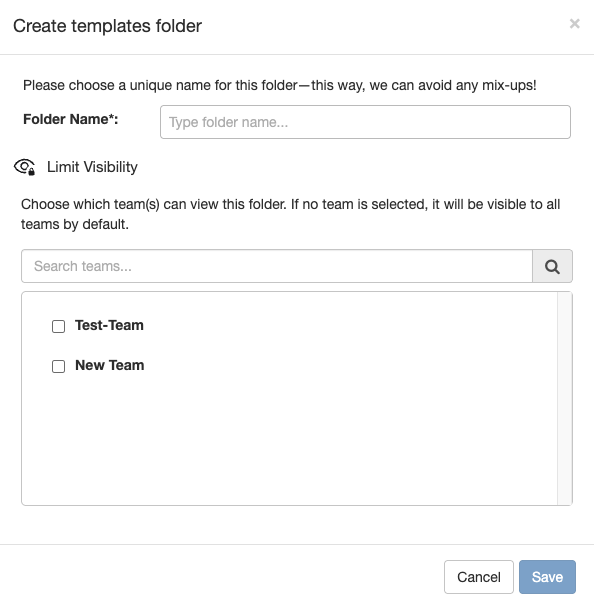Click blank footer area left of Cancel
594x606 pixels.
tap(220, 576)
